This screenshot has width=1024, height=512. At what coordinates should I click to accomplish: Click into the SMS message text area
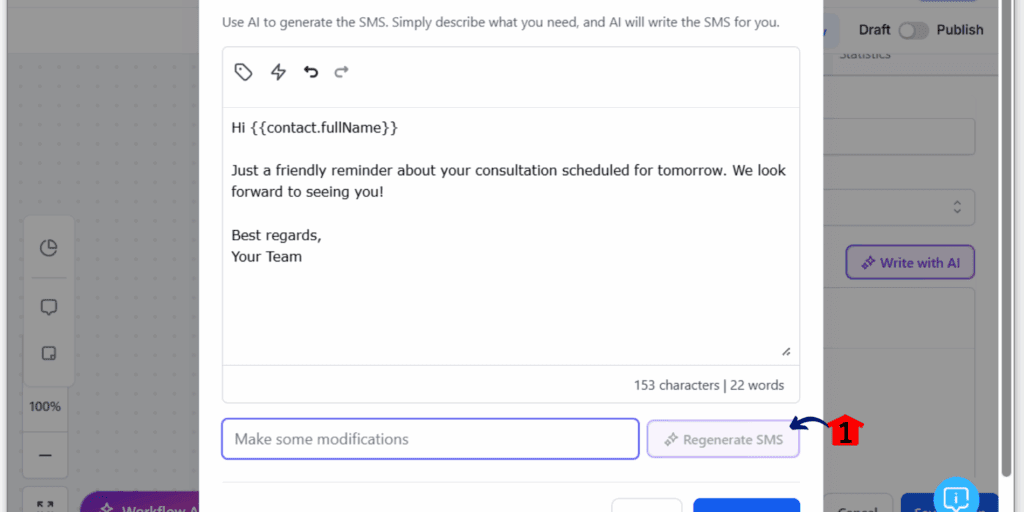[x=511, y=235]
